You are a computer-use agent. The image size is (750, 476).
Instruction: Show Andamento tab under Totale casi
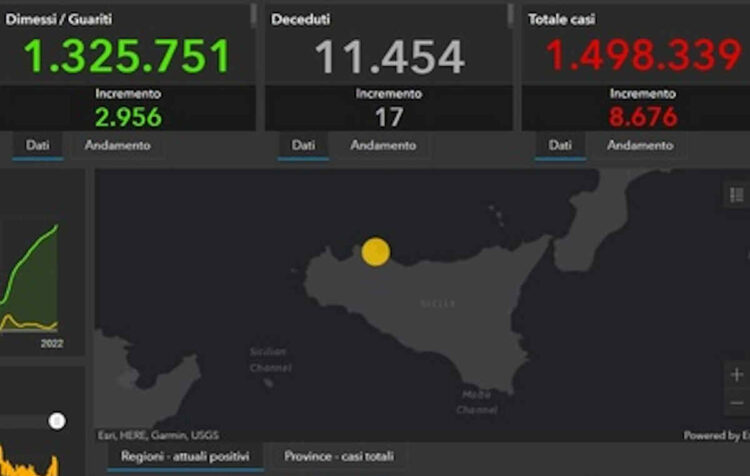pyautogui.click(x=640, y=146)
